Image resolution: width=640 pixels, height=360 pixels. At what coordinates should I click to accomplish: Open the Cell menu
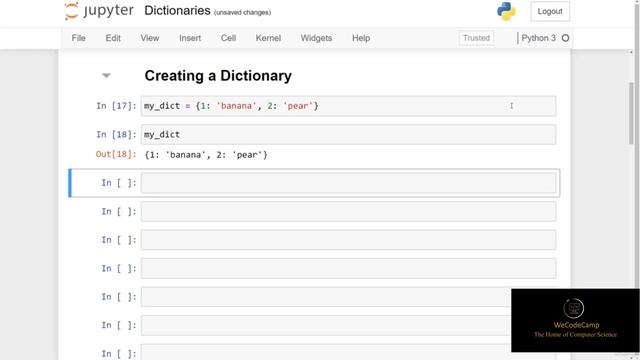click(228, 38)
